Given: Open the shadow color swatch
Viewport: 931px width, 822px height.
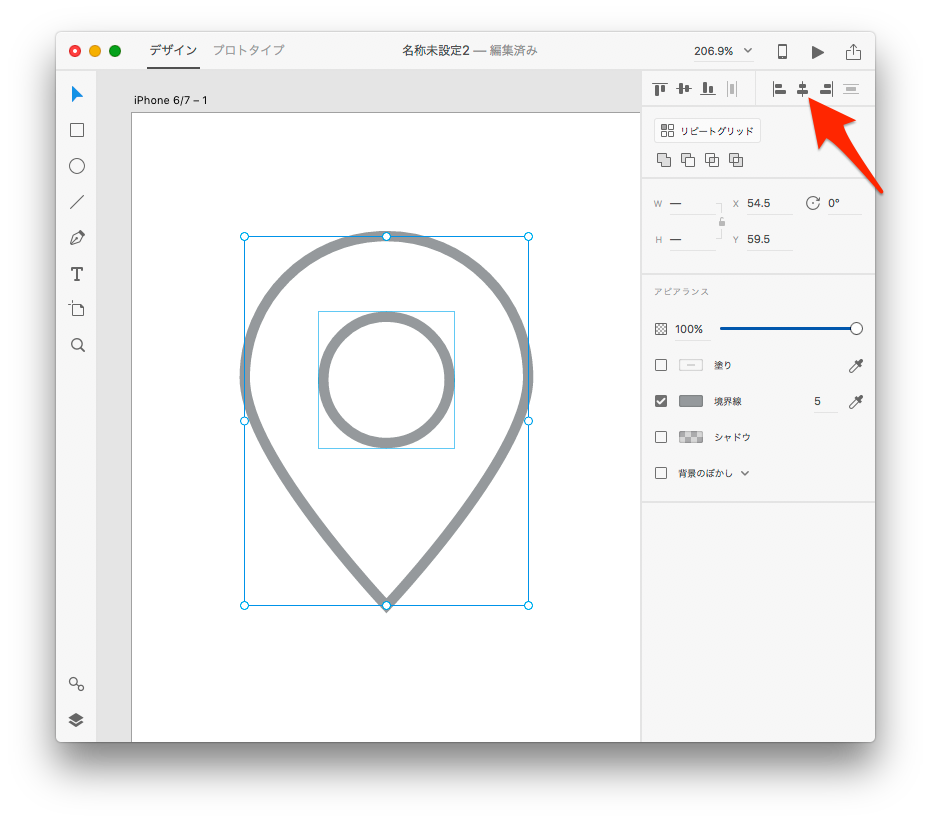Looking at the screenshot, I should click(691, 437).
